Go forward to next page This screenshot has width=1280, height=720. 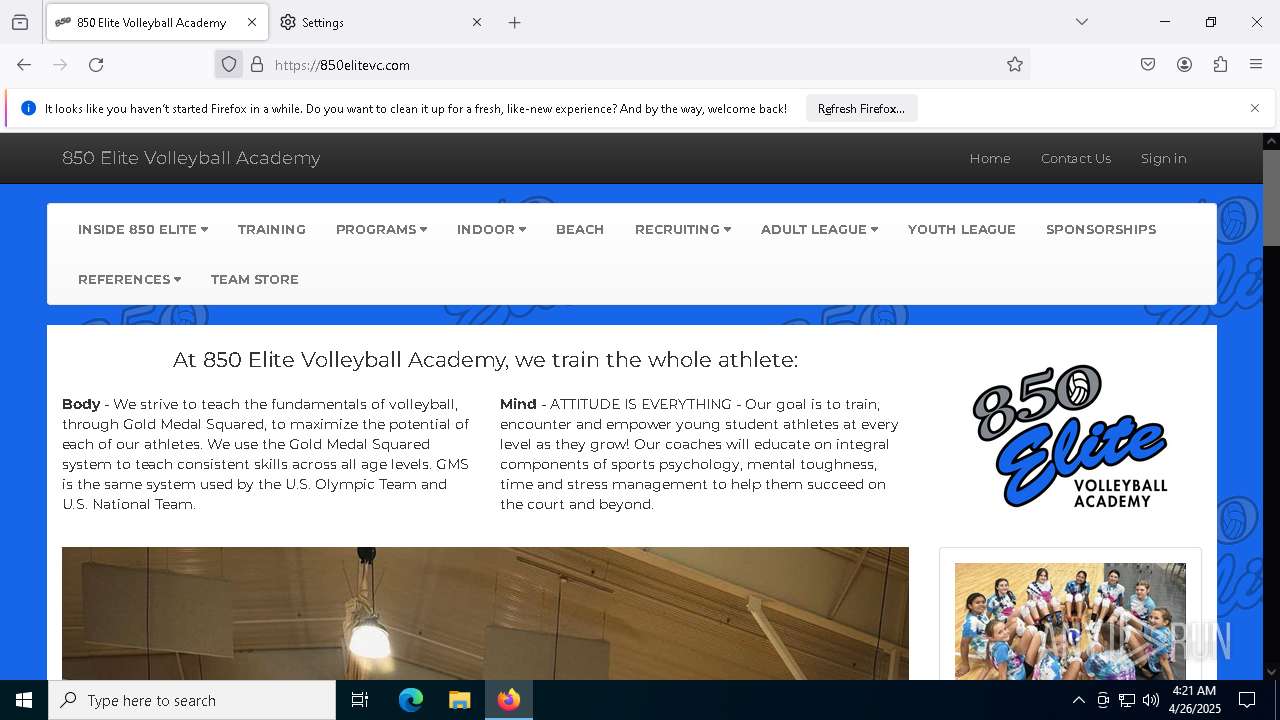pyautogui.click(x=60, y=65)
